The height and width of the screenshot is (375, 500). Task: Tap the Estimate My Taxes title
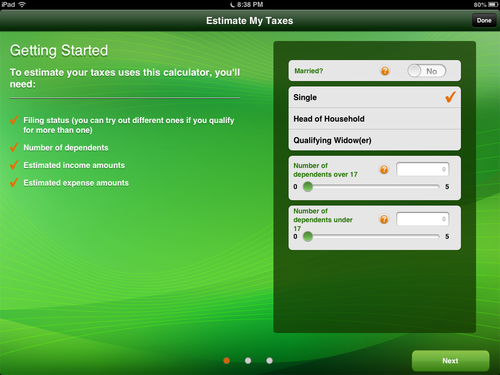[x=250, y=21]
